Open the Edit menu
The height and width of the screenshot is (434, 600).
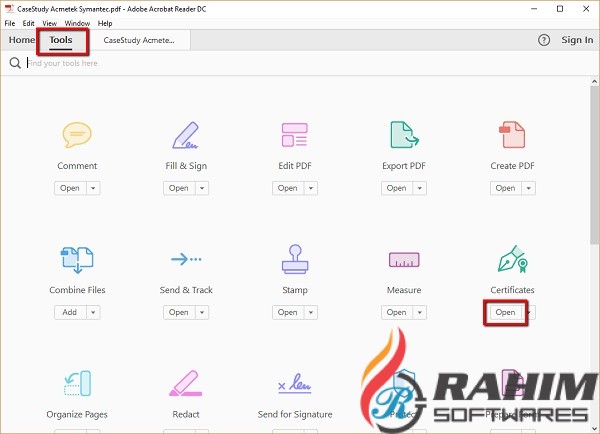point(28,23)
